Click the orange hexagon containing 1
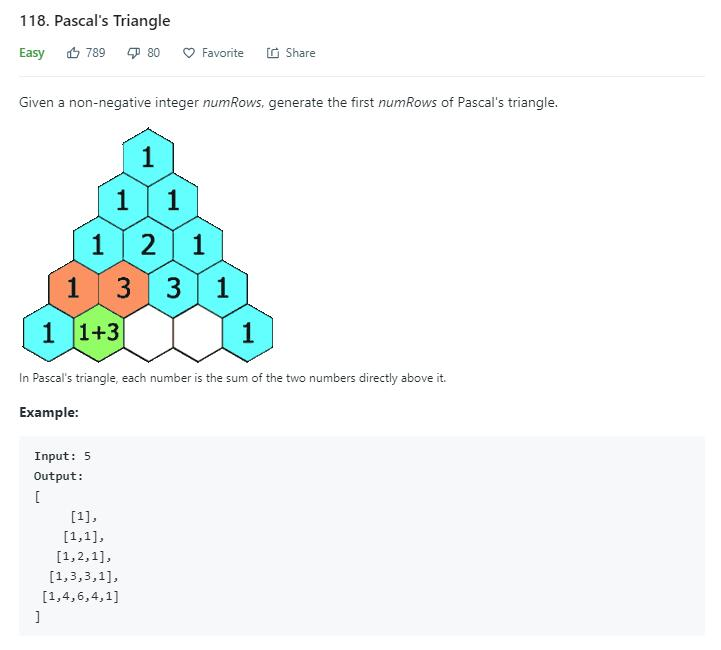This screenshot has width=721, height=650. 74,289
